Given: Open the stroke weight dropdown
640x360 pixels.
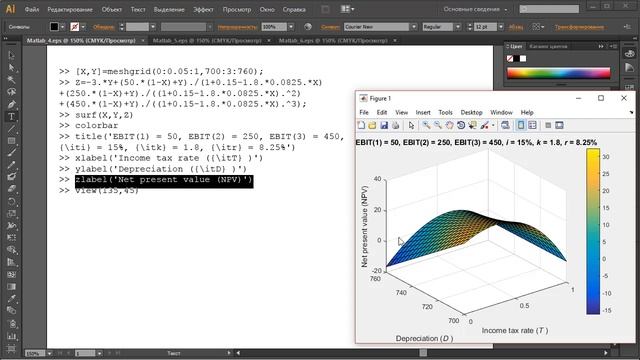Looking at the screenshot, I should coord(153,27).
